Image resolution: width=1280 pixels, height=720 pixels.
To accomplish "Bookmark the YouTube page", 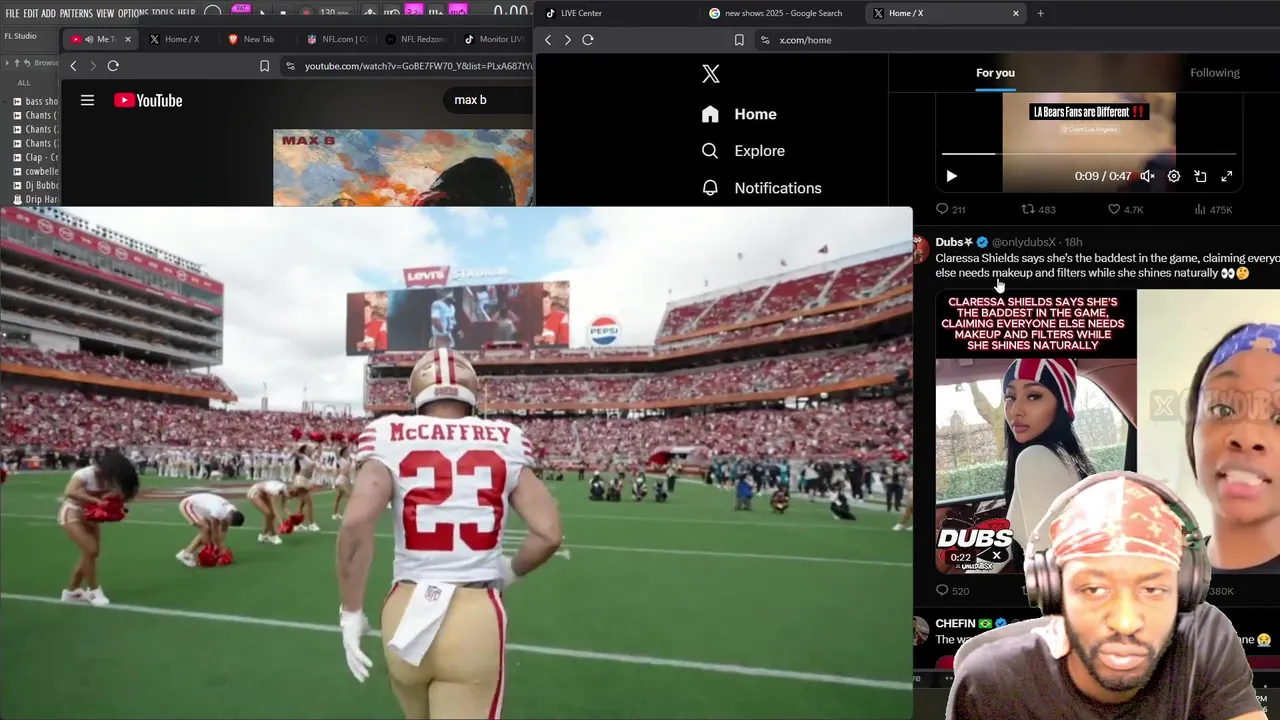I will click(x=264, y=66).
